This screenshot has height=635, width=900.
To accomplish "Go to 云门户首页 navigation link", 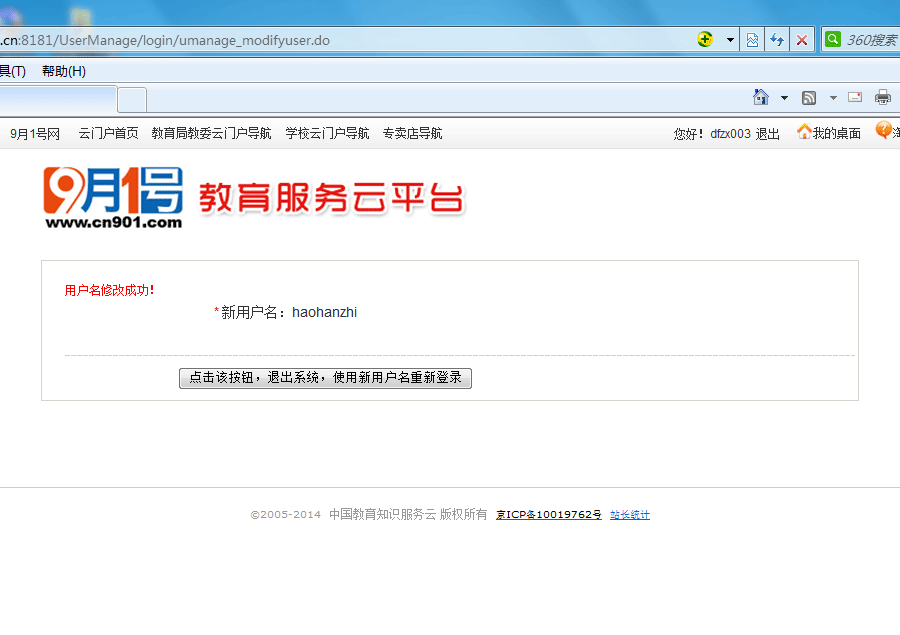I will (108, 134).
